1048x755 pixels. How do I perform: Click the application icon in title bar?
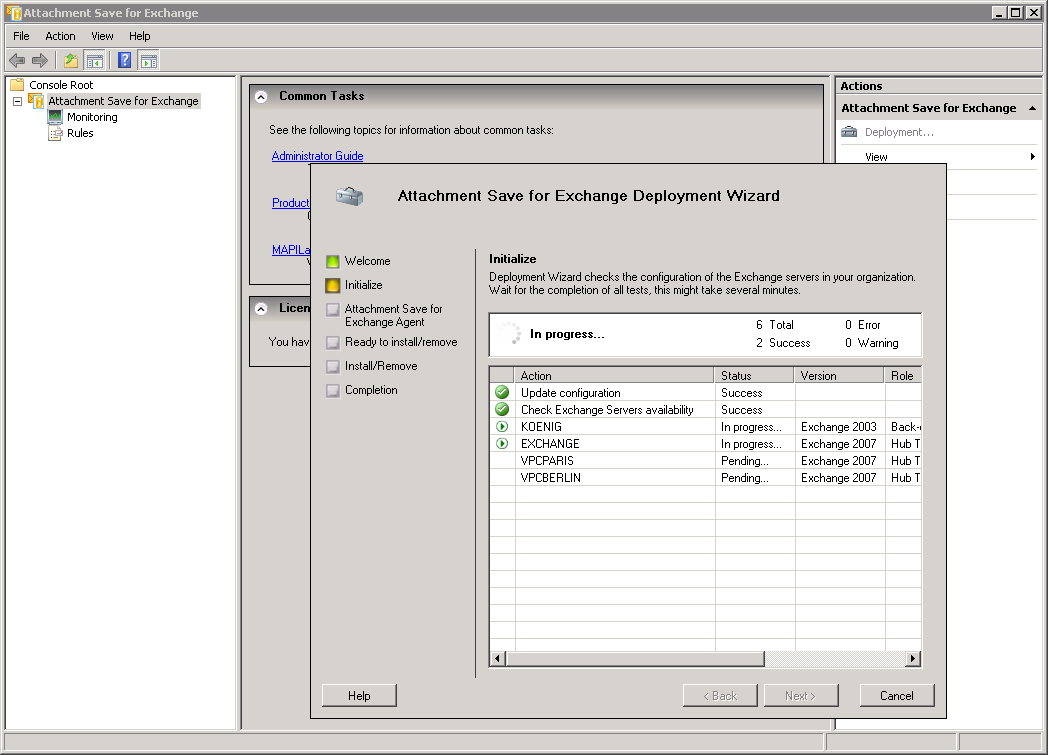coord(13,12)
